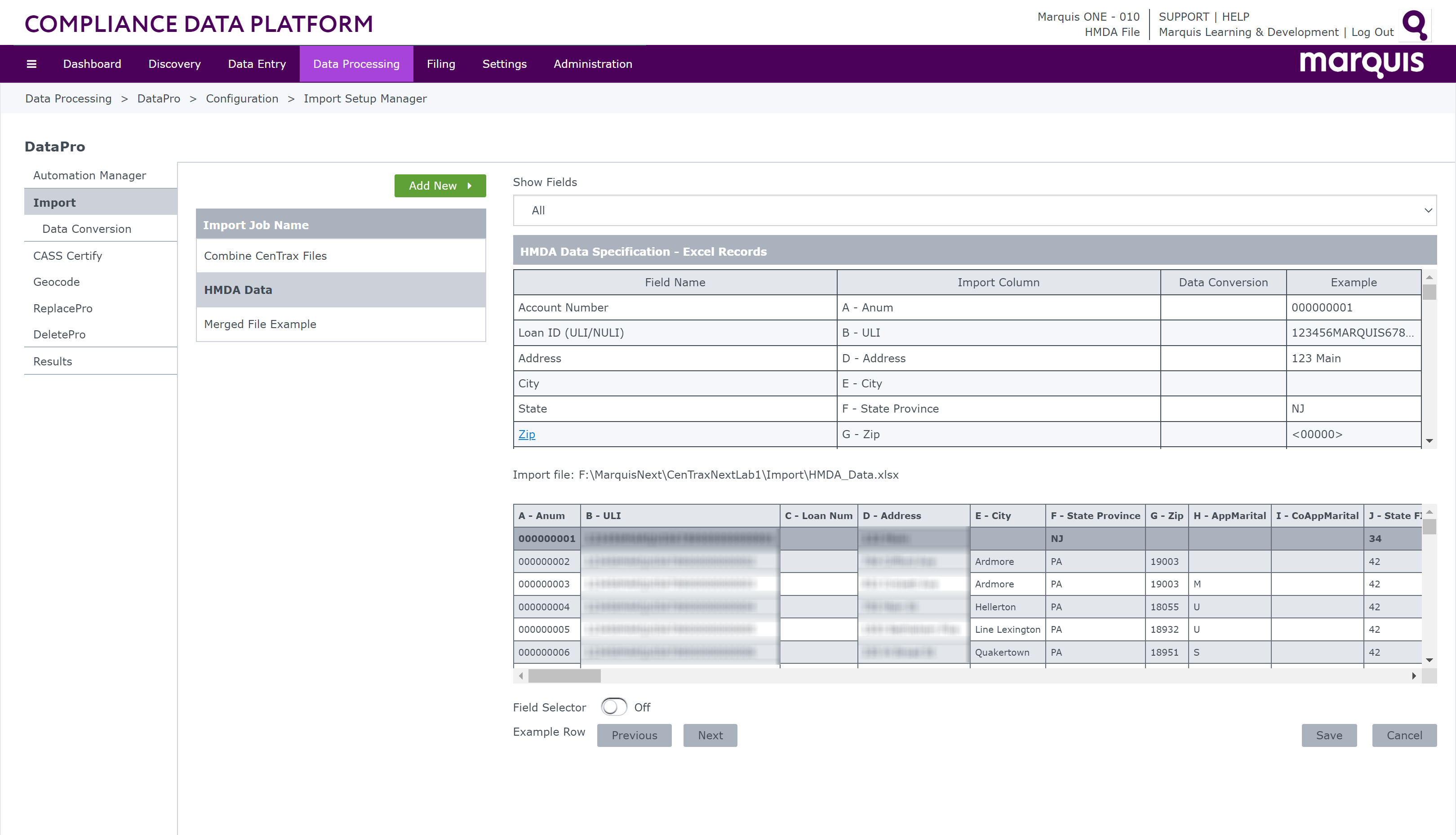Viewport: 1456px width, 835px height.
Task: Save the import setup
Action: pyautogui.click(x=1329, y=735)
